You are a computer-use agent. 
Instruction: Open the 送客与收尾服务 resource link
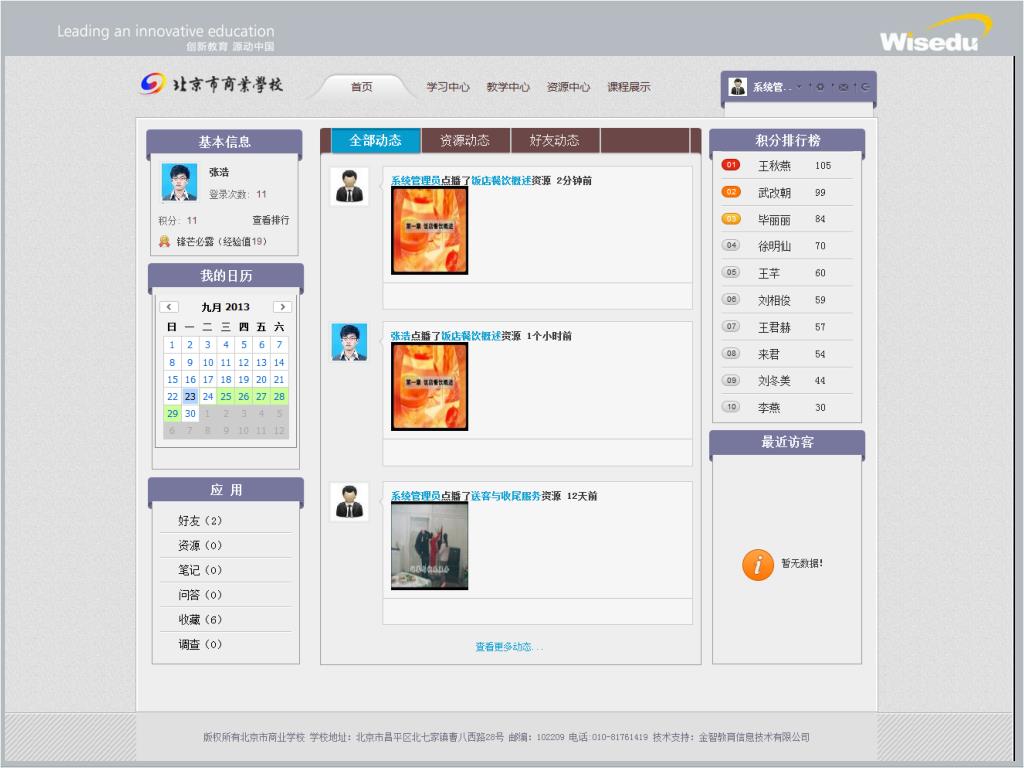[x=506, y=496]
